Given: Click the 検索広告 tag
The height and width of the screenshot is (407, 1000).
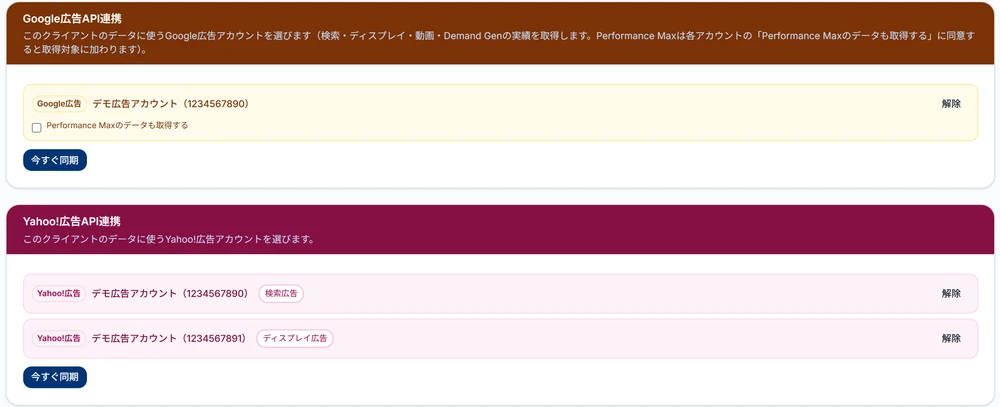Looking at the screenshot, I should (281, 293).
